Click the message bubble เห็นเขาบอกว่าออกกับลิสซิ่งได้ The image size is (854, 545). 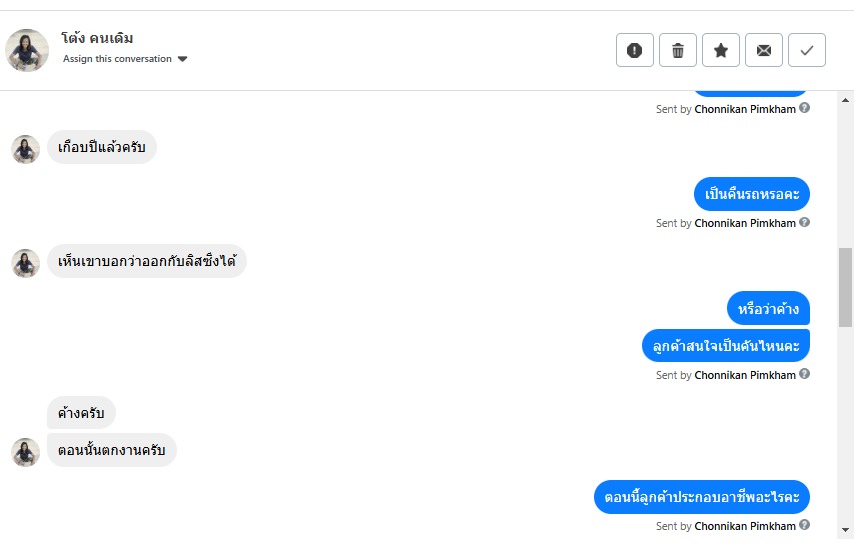click(146, 262)
